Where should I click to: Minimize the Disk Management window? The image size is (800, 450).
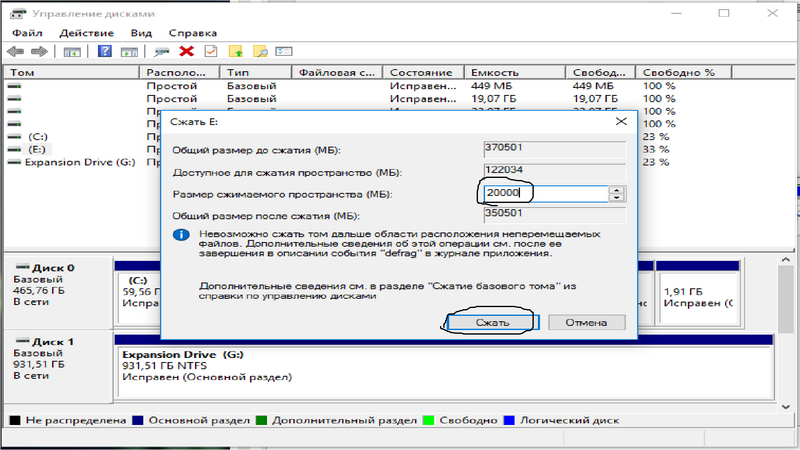pos(677,13)
